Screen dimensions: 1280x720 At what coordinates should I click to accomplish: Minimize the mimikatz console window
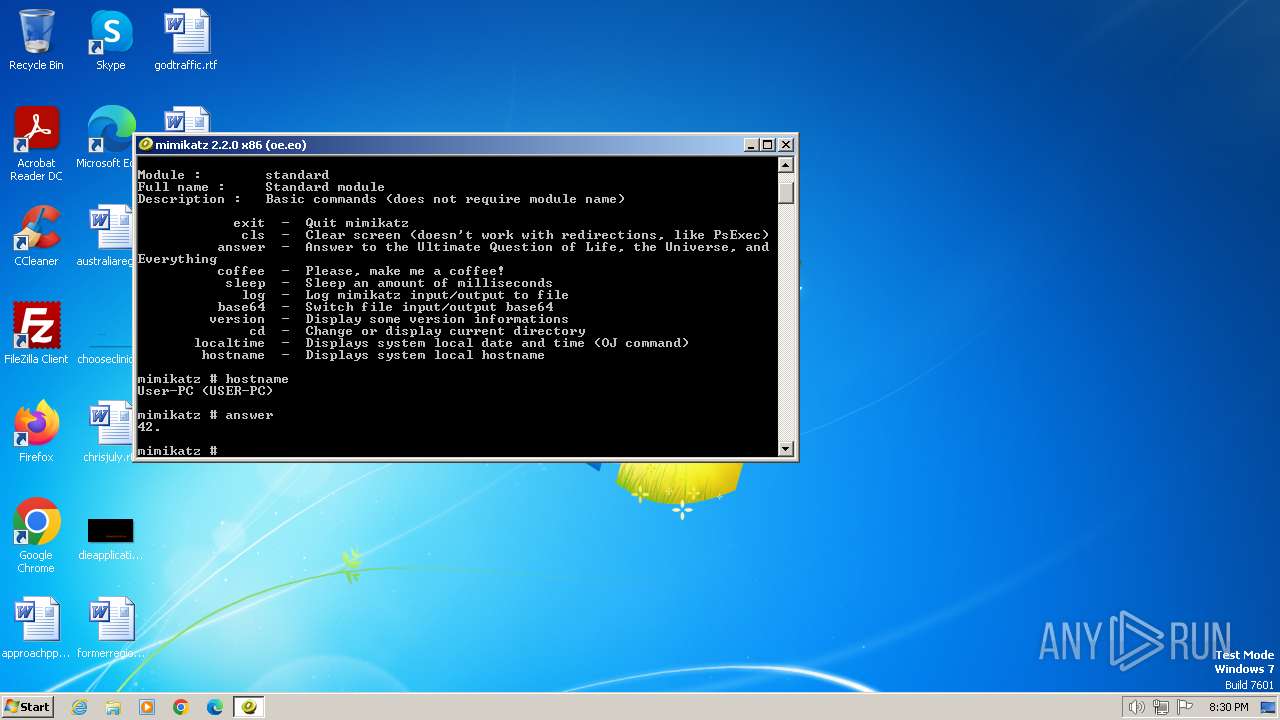click(751, 145)
